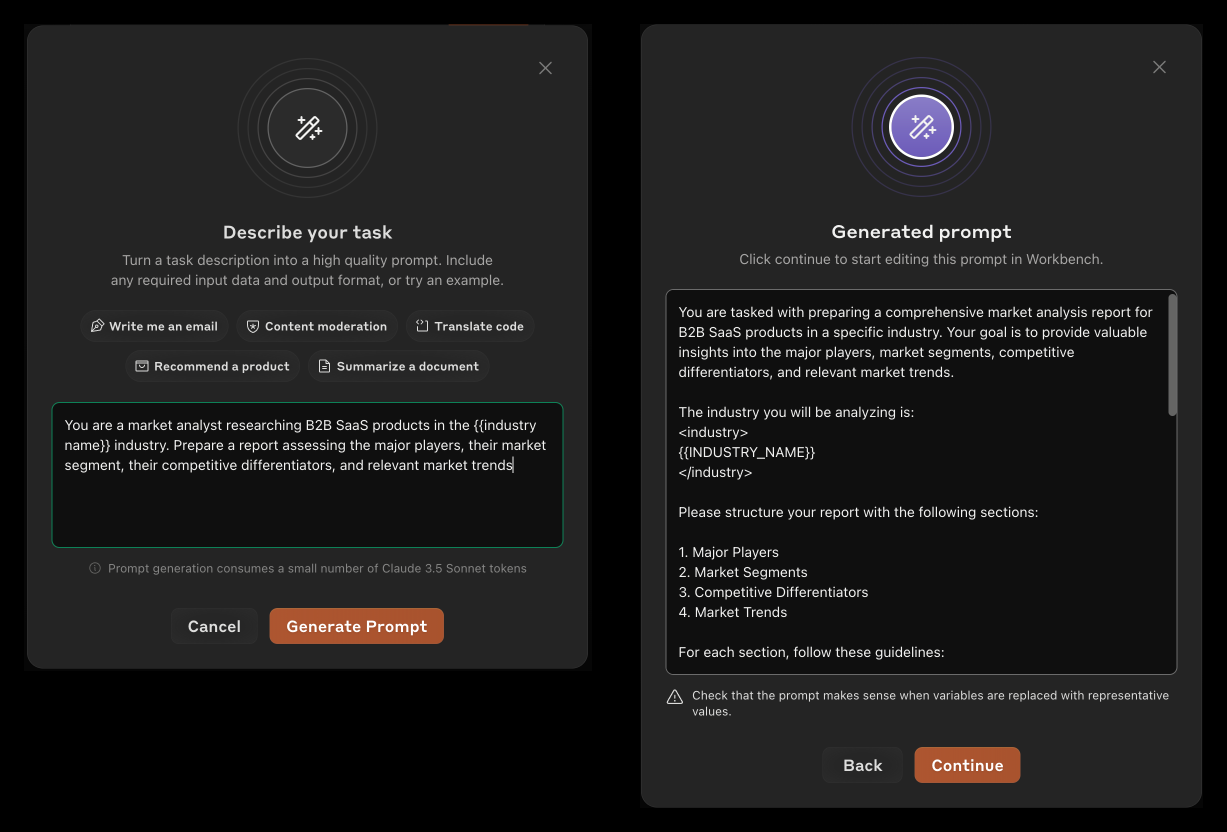This screenshot has width=1227, height=832.
Task: Click the warning triangle icon next to the variables notice
Action: [x=675, y=697]
